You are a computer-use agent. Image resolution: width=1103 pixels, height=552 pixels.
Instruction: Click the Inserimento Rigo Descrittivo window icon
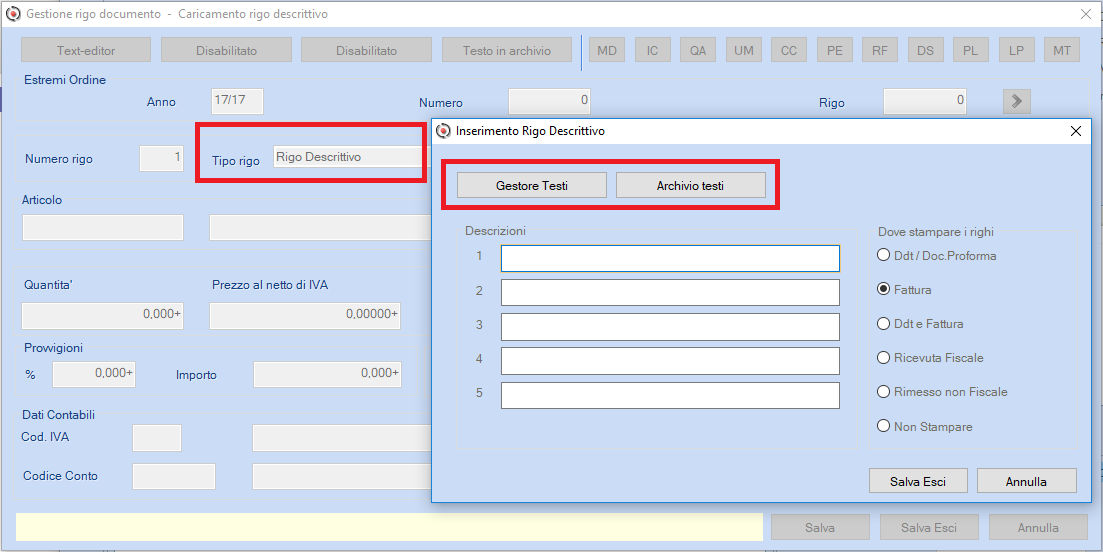443,131
